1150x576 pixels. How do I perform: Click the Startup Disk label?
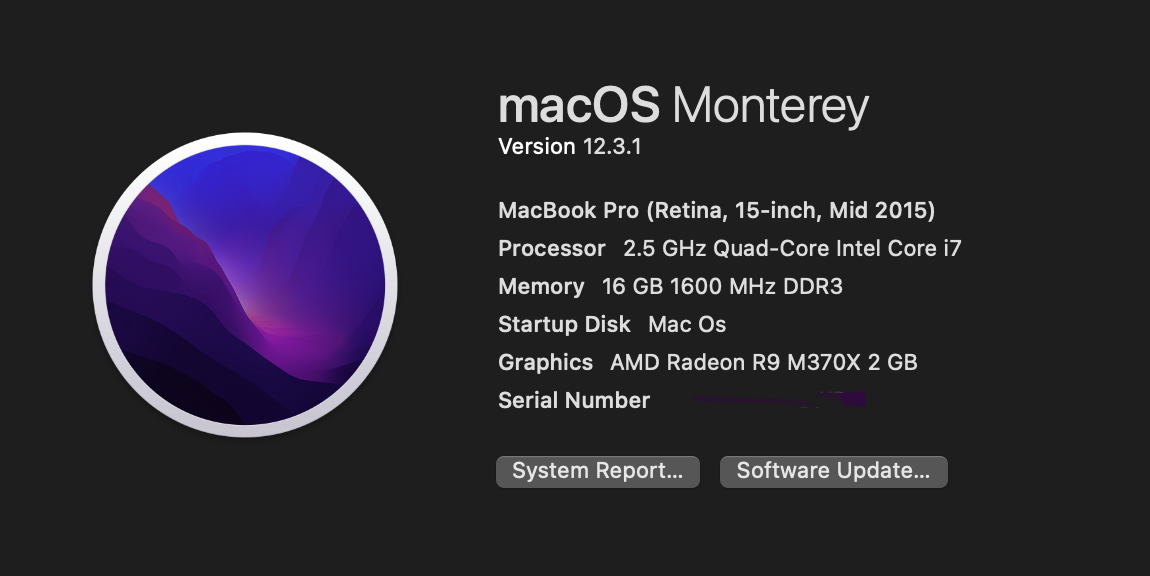click(x=564, y=325)
